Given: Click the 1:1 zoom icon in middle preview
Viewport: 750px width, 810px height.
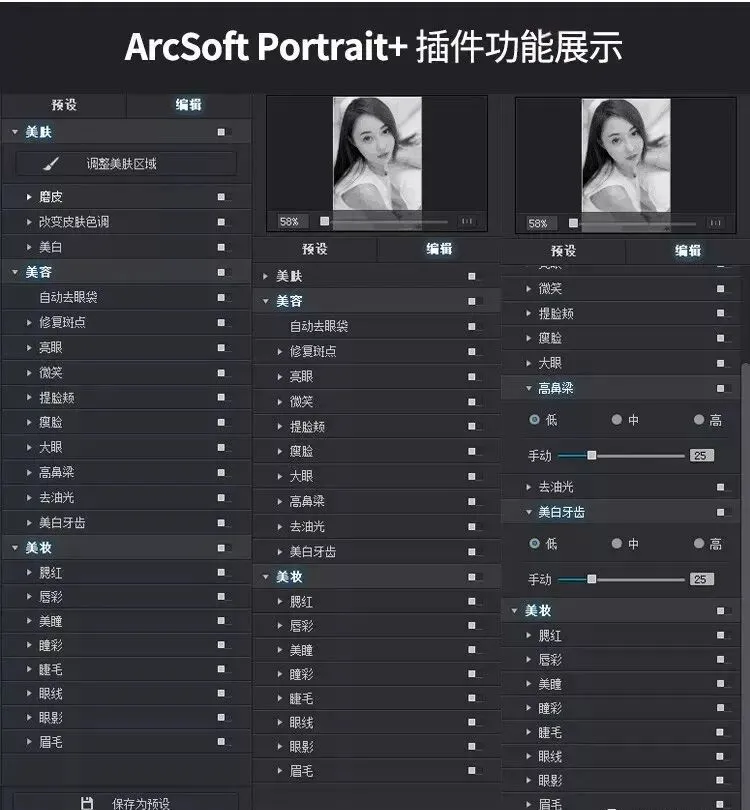Looking at the screenshot, I should pyautogui.click(x=467, y=221).
